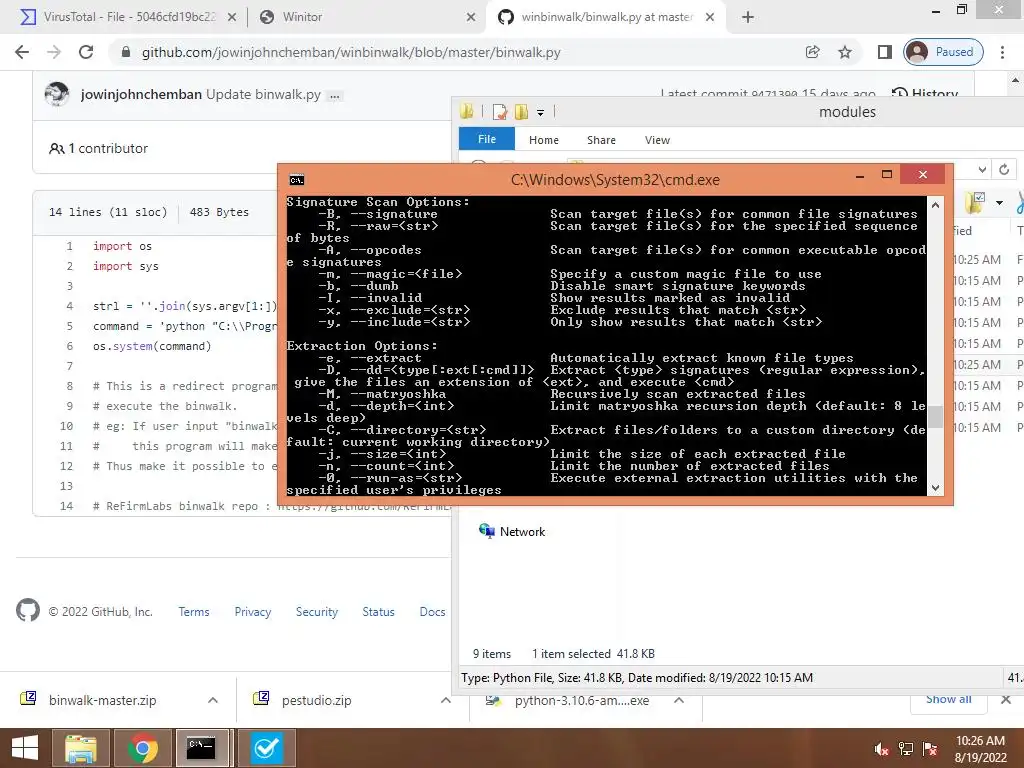Open the Docs footer link

[432, 612]
